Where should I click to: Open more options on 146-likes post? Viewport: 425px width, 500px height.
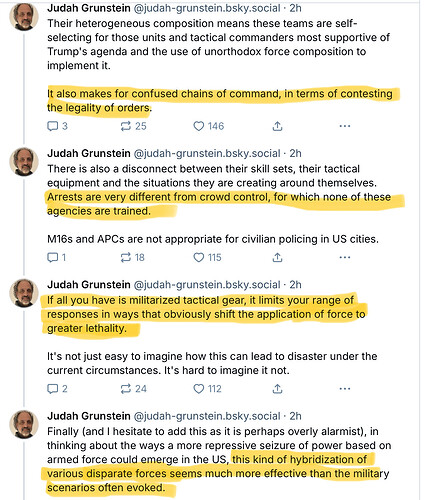click(345, 126)
